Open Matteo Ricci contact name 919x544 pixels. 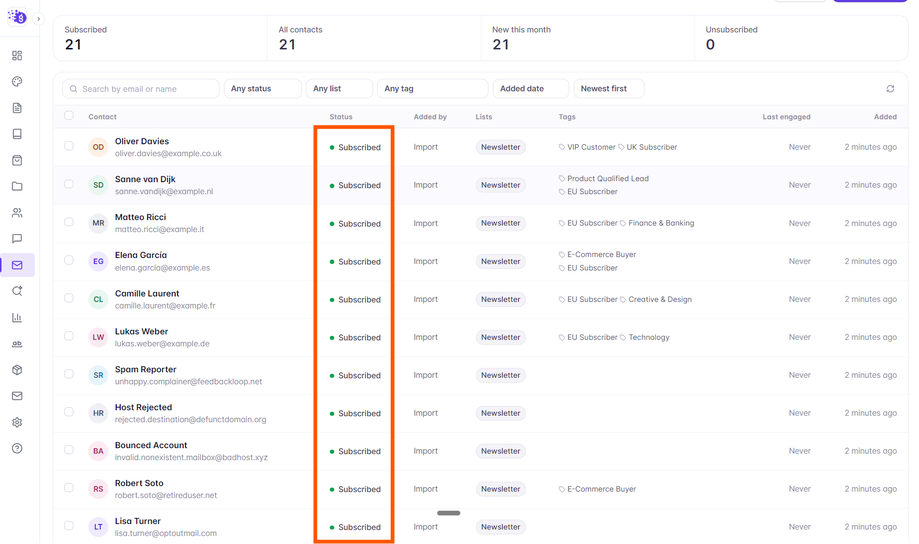(141, 217)
